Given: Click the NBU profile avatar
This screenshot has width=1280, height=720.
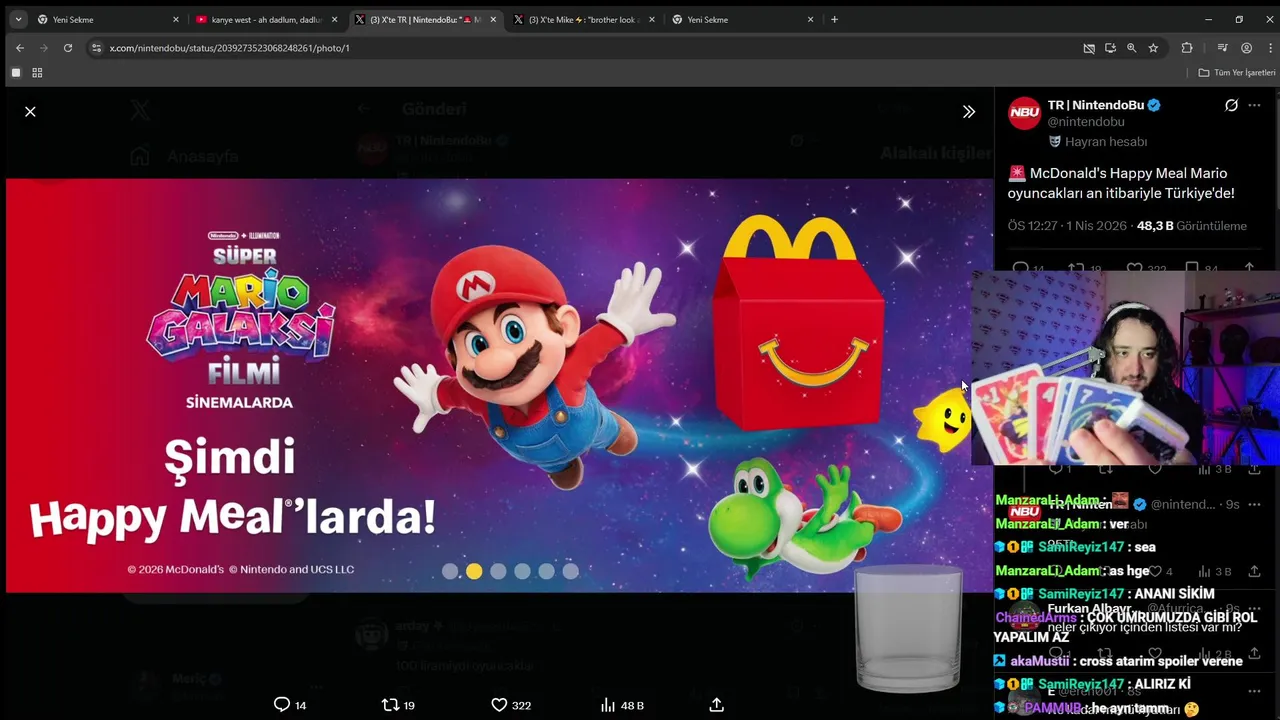Looking at the screenshot, I should [x=1024, y=113].
